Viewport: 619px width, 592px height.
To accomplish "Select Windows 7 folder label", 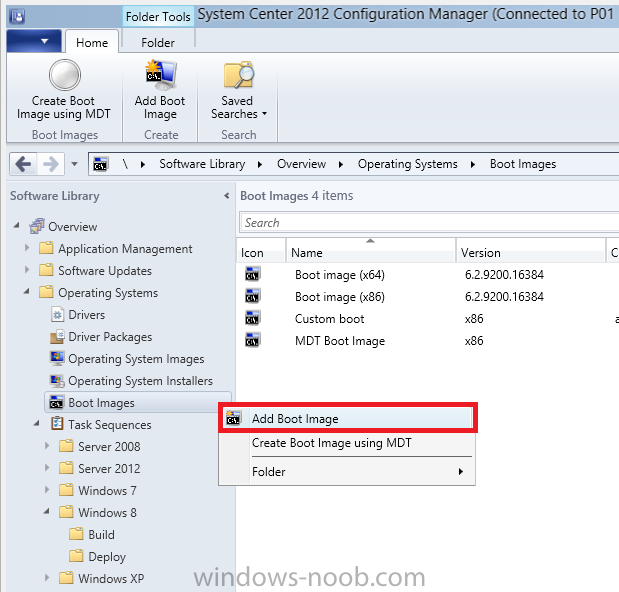I will tap(107, 491).
